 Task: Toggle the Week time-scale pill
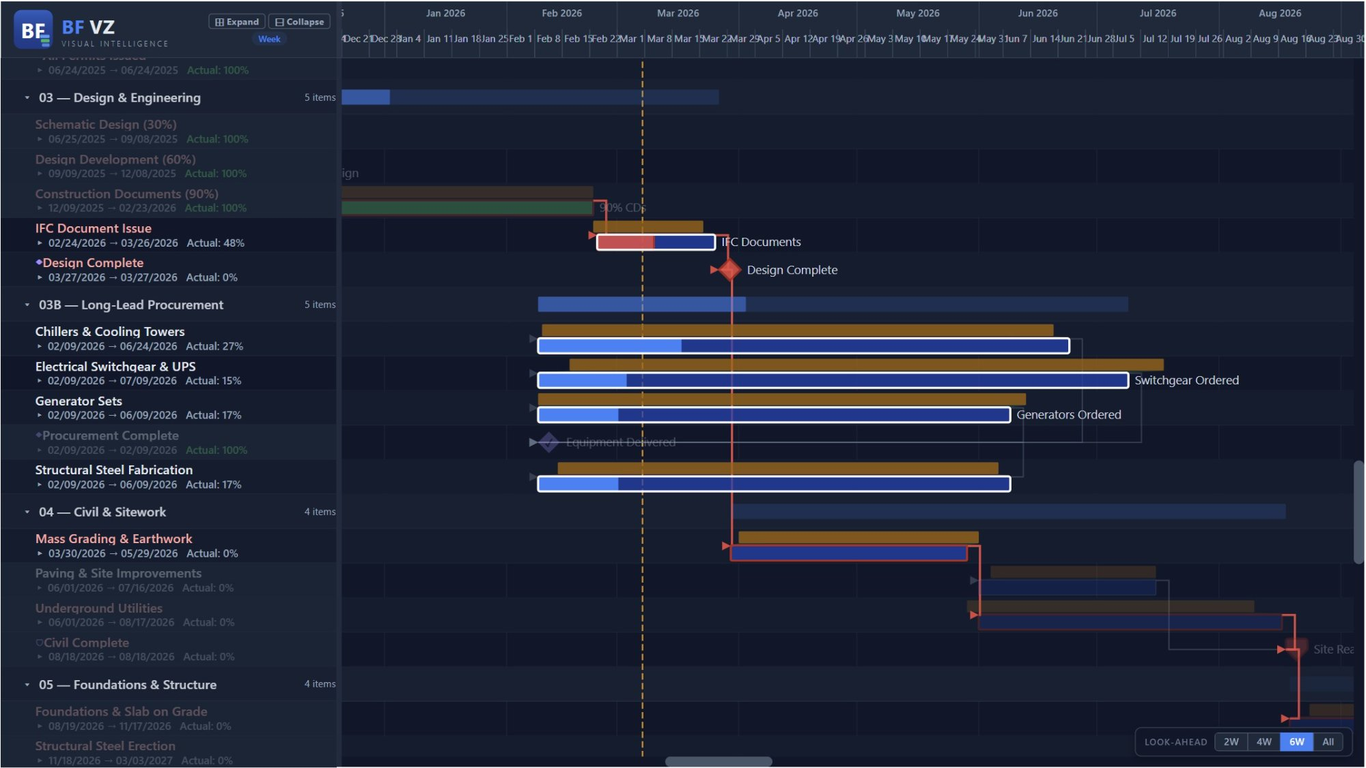(269, 38)
